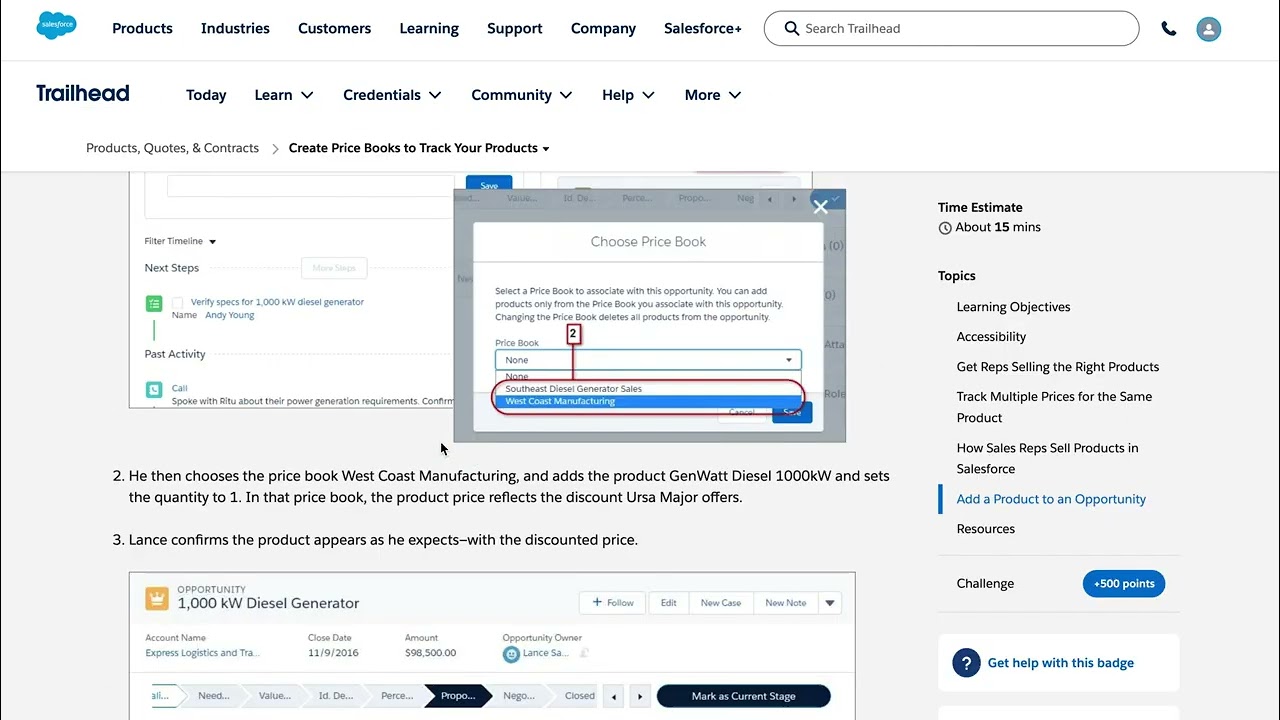The image size is (1280, 720).
Task: Open the Products menu
Action: (142, 28)
